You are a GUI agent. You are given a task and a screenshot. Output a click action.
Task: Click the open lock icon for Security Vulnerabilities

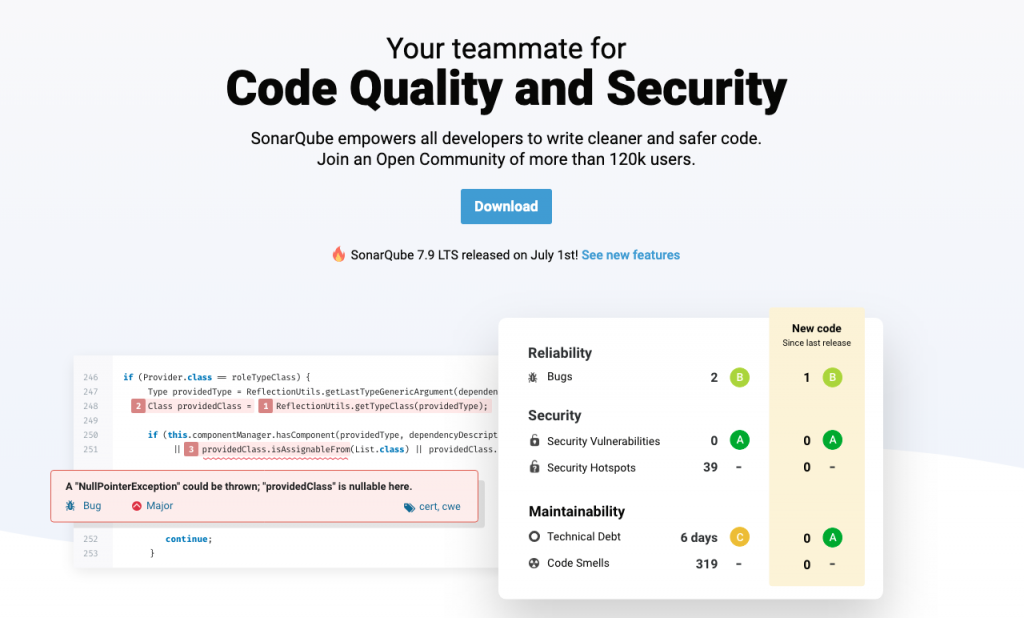[534, 440]
